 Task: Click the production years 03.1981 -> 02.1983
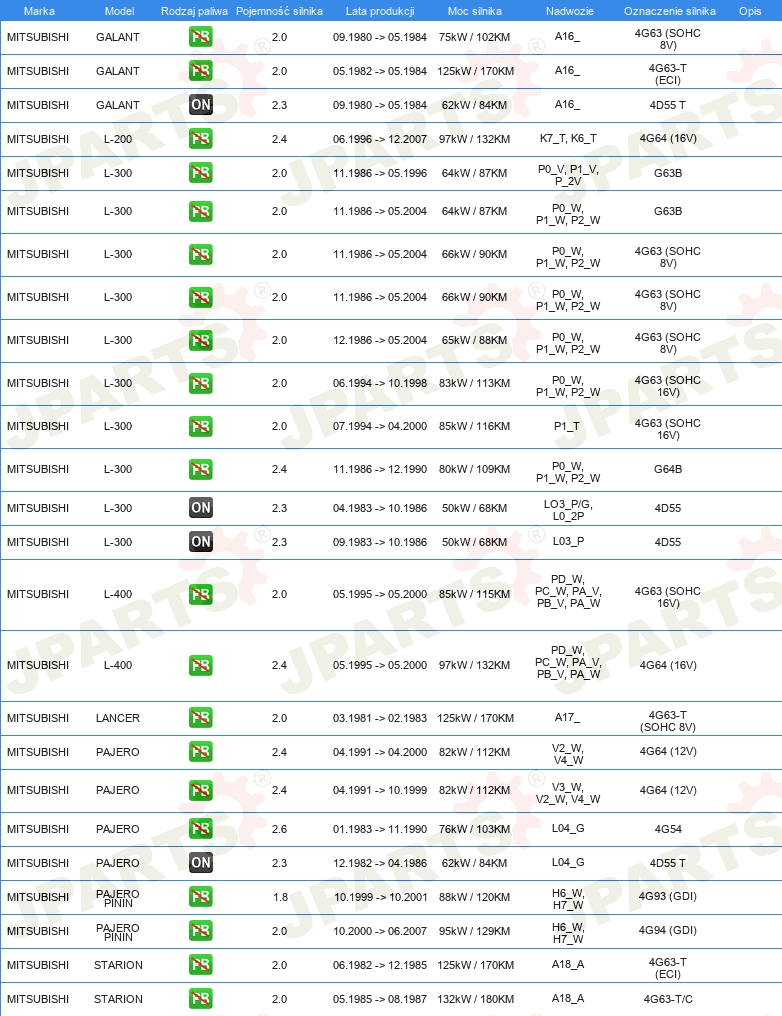(x=380, y=718)
